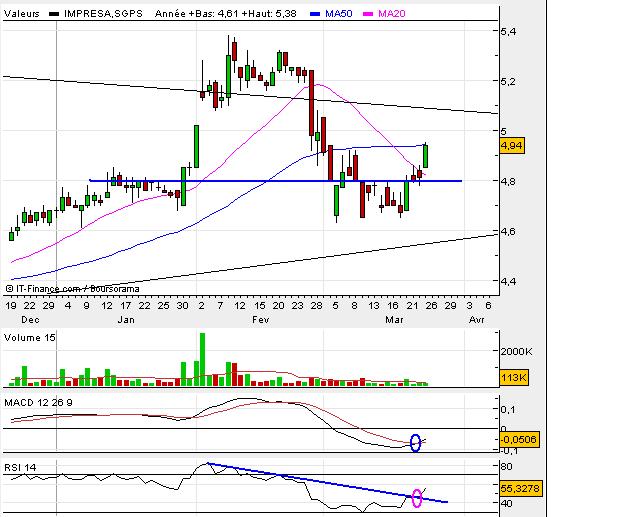The height and width of the screenshot is (517, 640).
Task: Click the 'Année +Bas: 4,61 +Haut: 5,38' text
Action: click(226, 14)
